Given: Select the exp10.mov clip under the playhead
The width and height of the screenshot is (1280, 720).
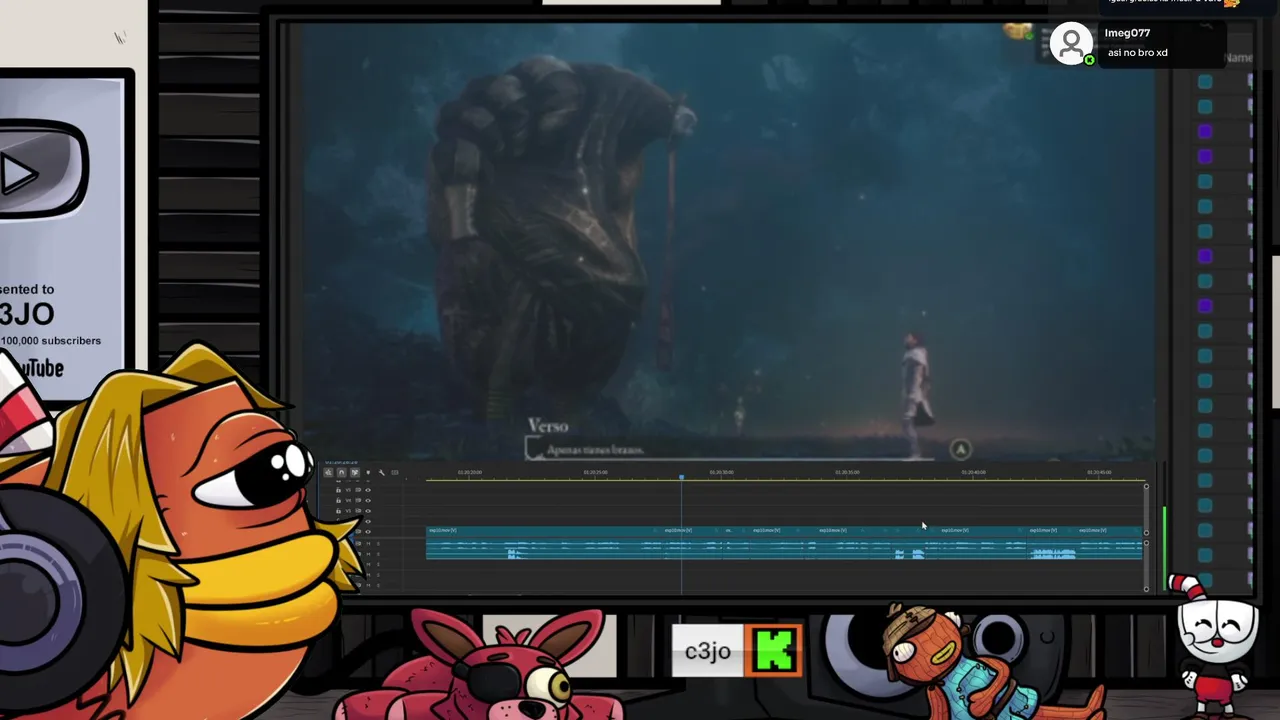Looking at the screenshot, I should click(x=690, y=531).
